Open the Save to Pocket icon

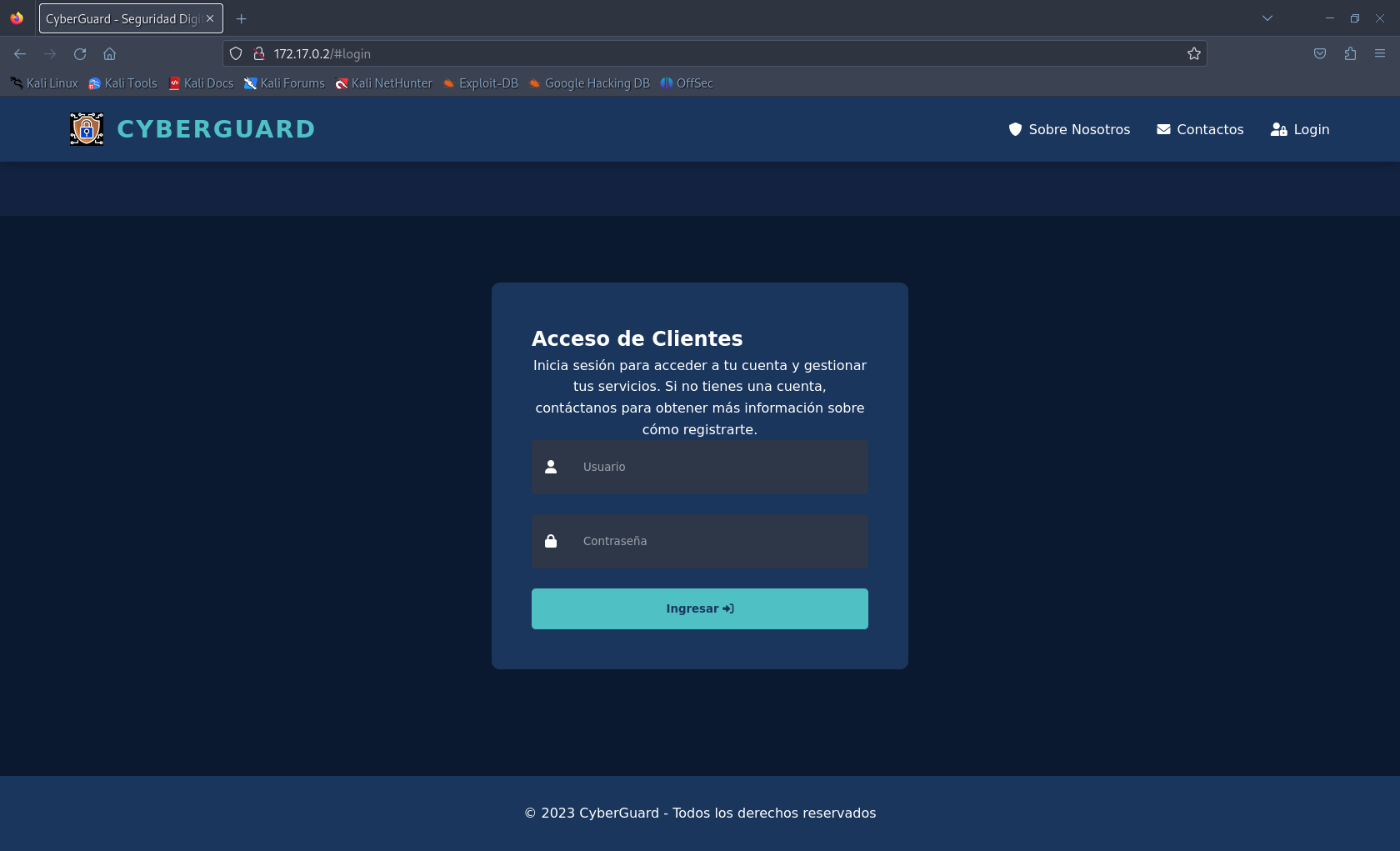tap(1320, 53)
